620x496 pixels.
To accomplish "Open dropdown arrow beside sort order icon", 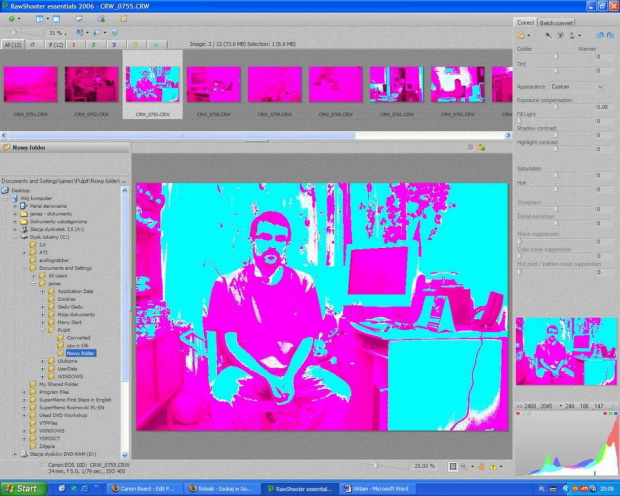I will point(87,32).
